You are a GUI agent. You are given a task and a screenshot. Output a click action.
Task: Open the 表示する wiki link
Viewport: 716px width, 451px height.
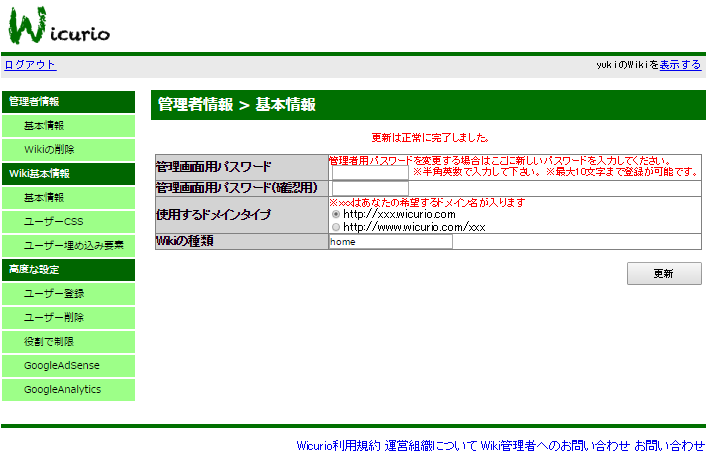coord(680,65)
